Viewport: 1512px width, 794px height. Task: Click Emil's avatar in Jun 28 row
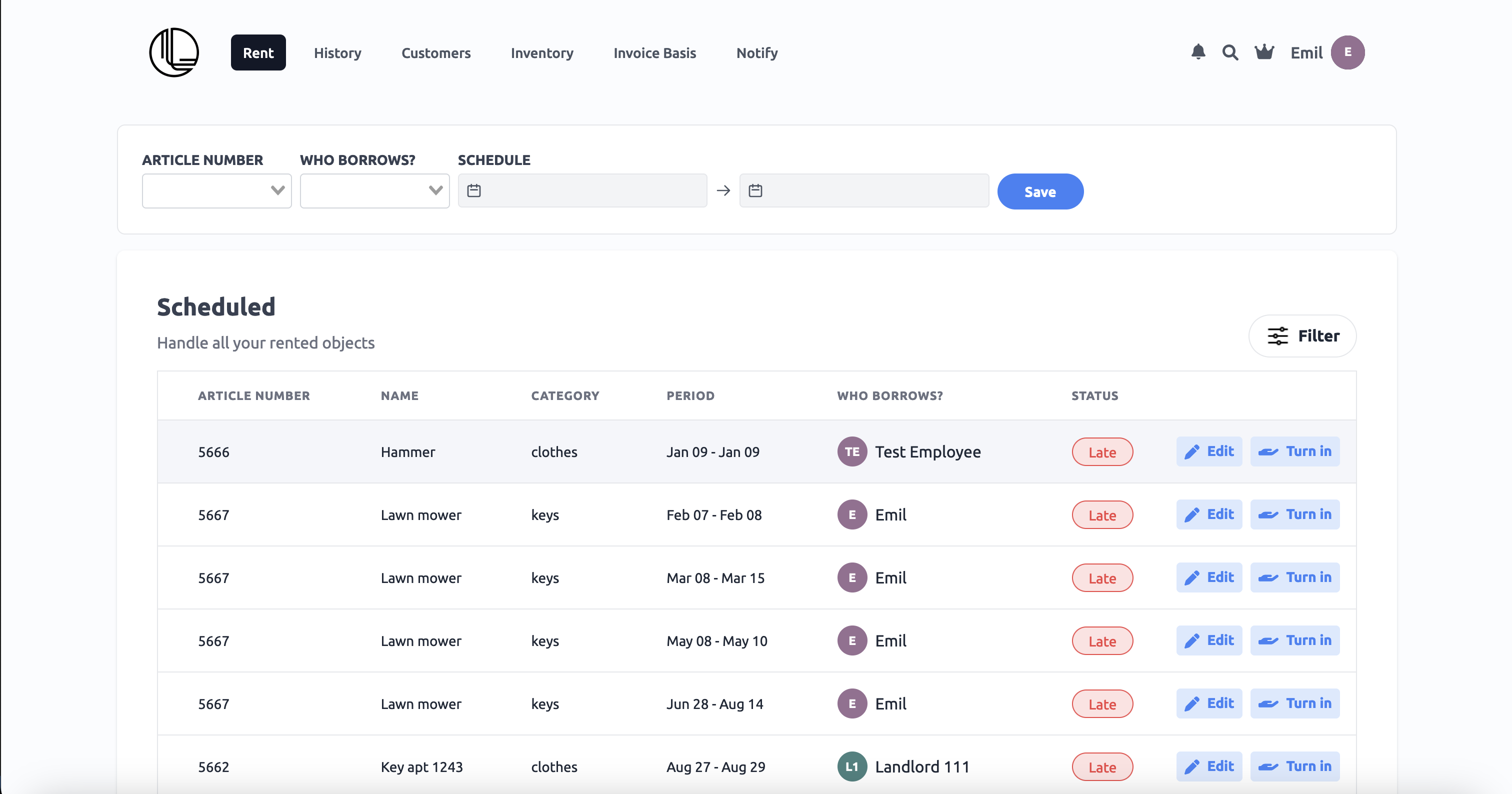pos(851,703)
